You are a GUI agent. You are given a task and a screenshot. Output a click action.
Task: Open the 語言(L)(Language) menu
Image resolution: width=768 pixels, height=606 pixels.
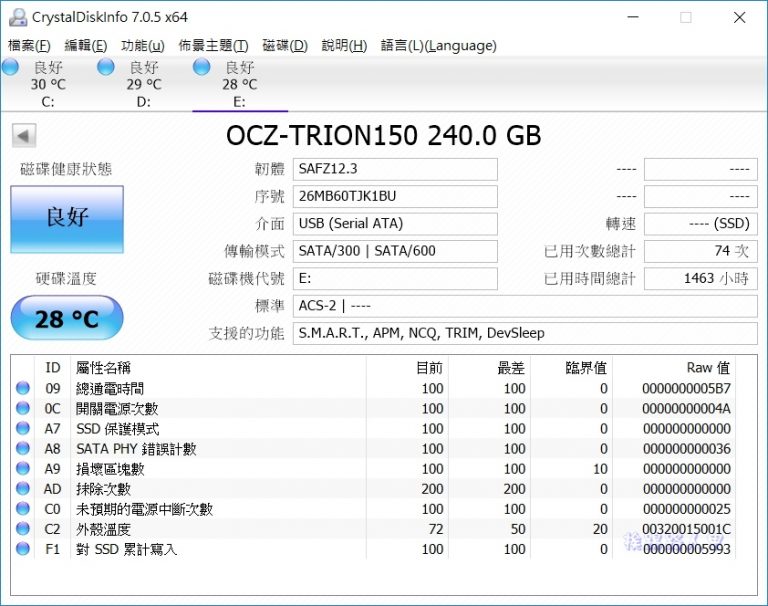pos(438,45)
